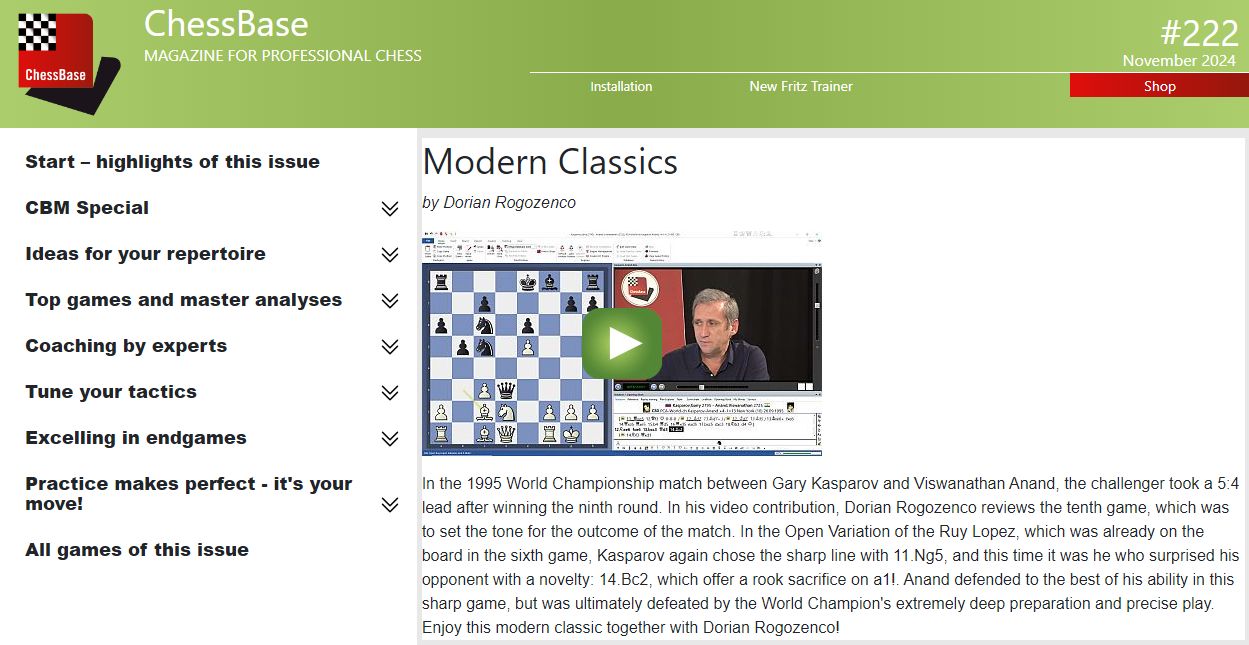Screen dimensions: 1249x645
Task: Click the ChessBase logo icon
Action: pos(62,61)
